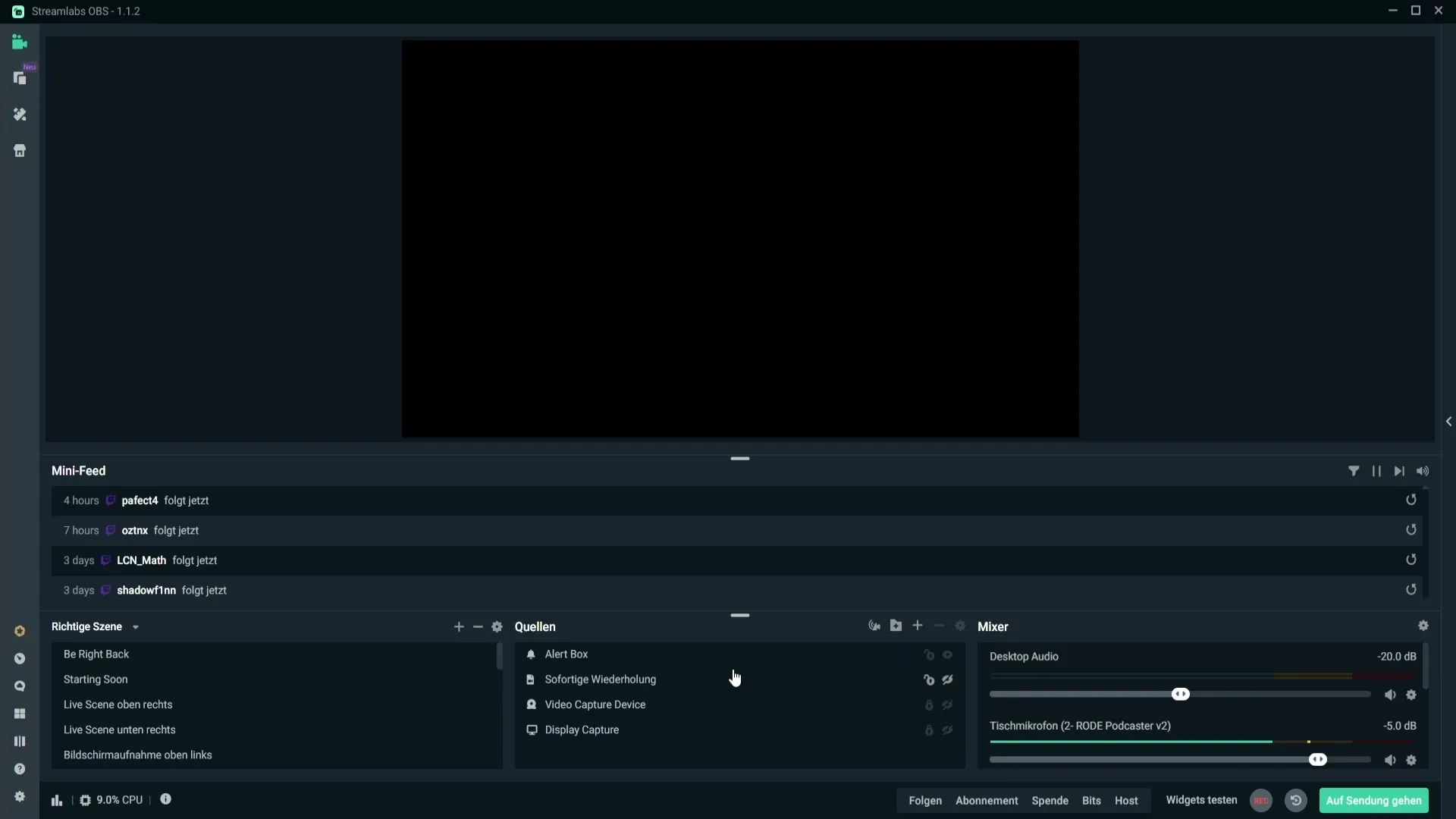Click Widgets testen
Screen dimensions: 1456x819
click(x=1201, y=800)
